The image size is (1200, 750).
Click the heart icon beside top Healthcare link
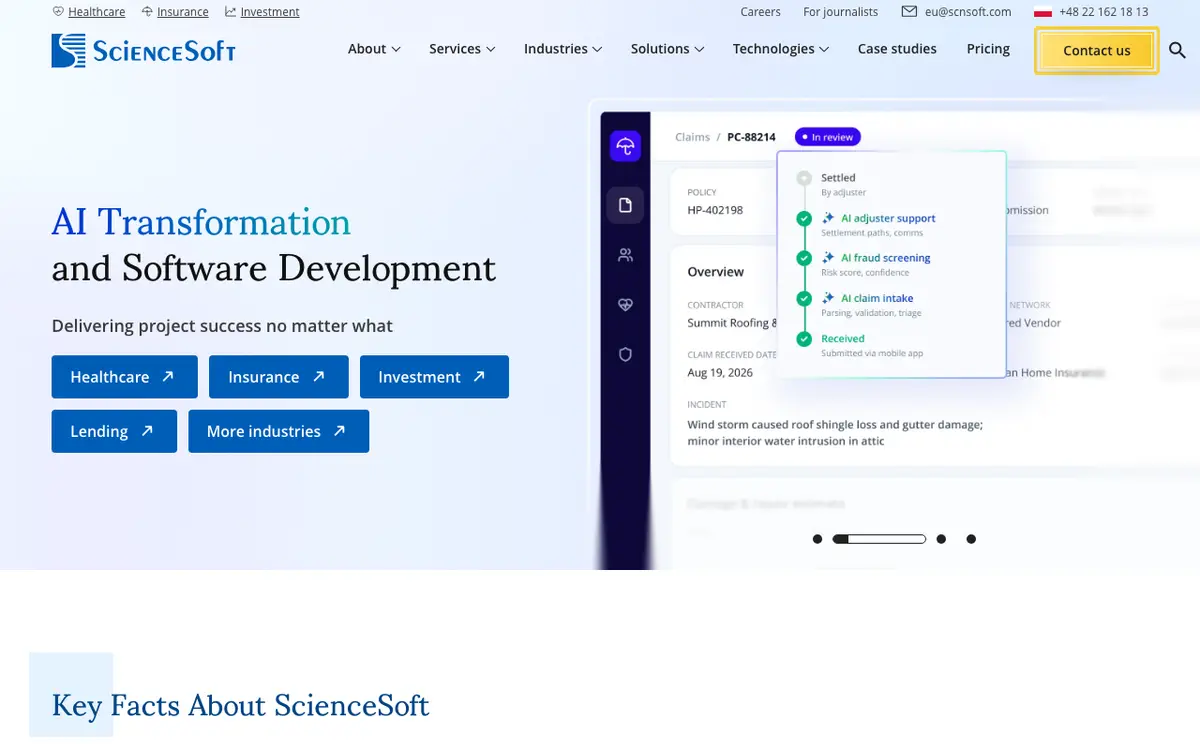click(x=58, y=12)
